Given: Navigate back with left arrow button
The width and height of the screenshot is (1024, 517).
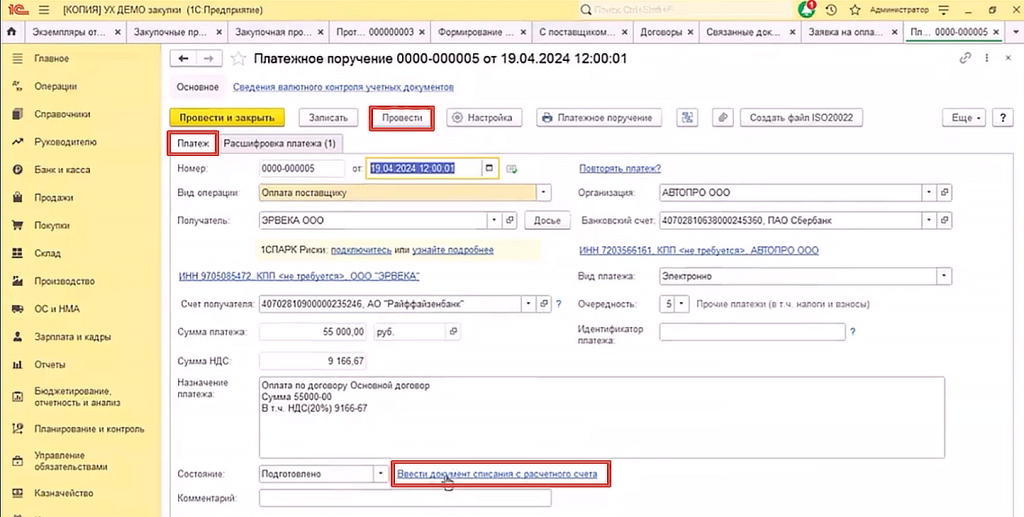Looking at the screenshot, I should click(x=184, y=59).
